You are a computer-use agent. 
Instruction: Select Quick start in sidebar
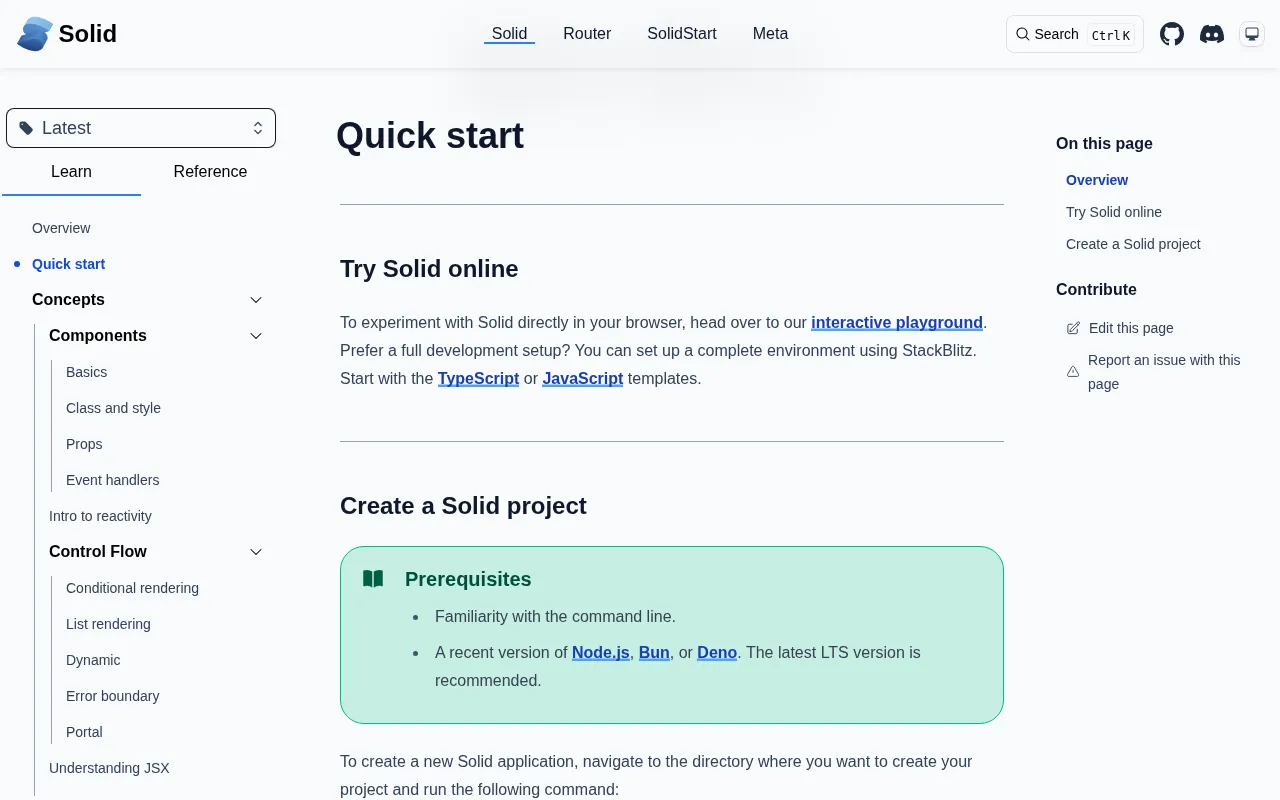68,264
